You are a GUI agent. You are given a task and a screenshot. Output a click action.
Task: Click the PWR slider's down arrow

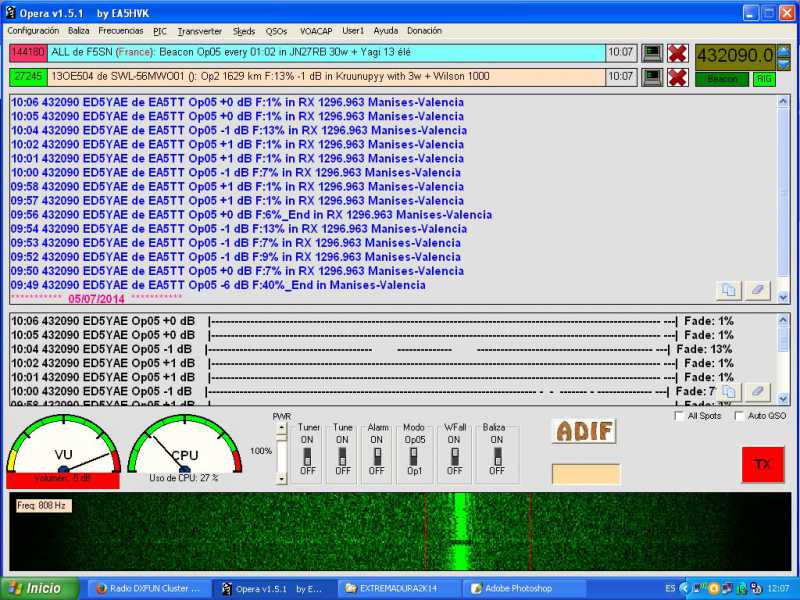(x=282, y=479)
